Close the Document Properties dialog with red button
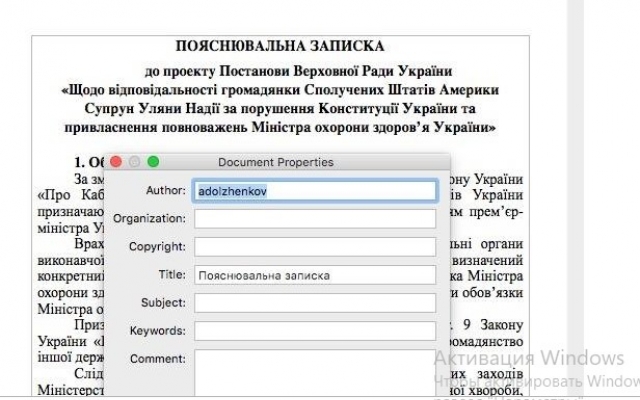Viewport: 640px width, 400px height. (x=116, y=162)
